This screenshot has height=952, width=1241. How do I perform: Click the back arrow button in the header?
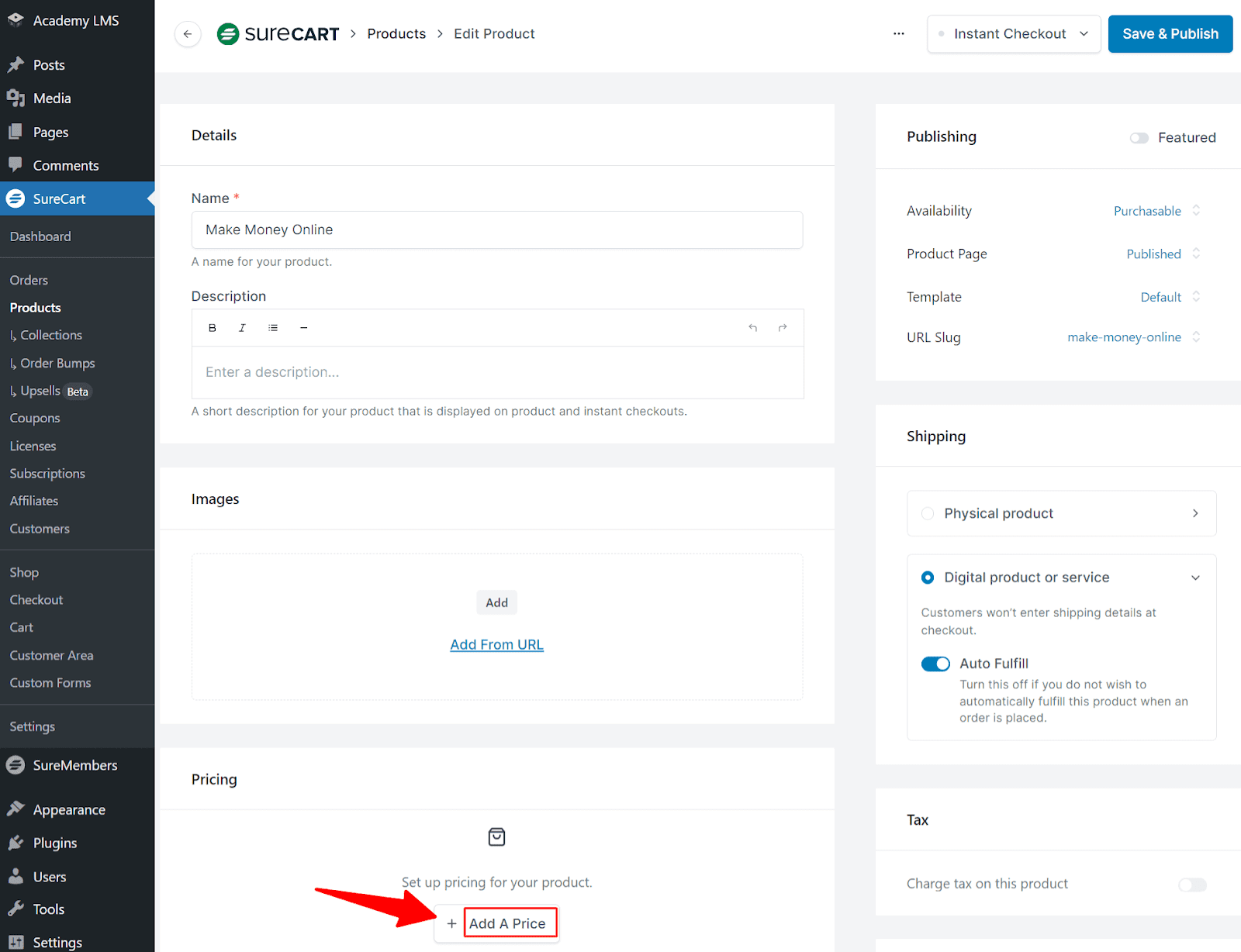click(x=188, y=34)
